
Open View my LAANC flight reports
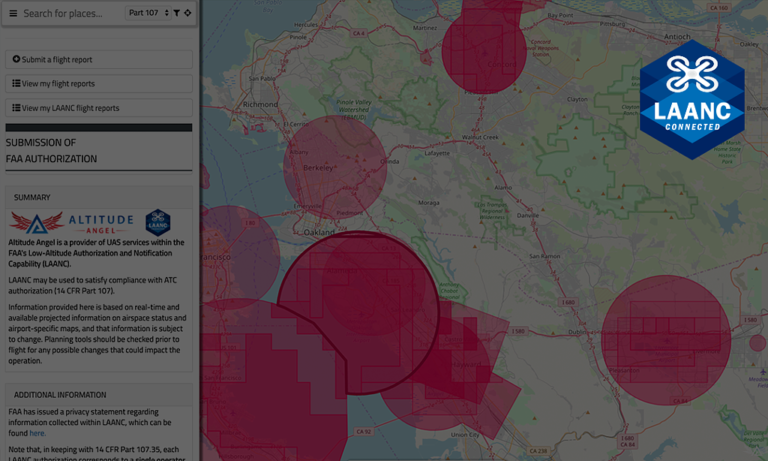(x=99, y=108)
